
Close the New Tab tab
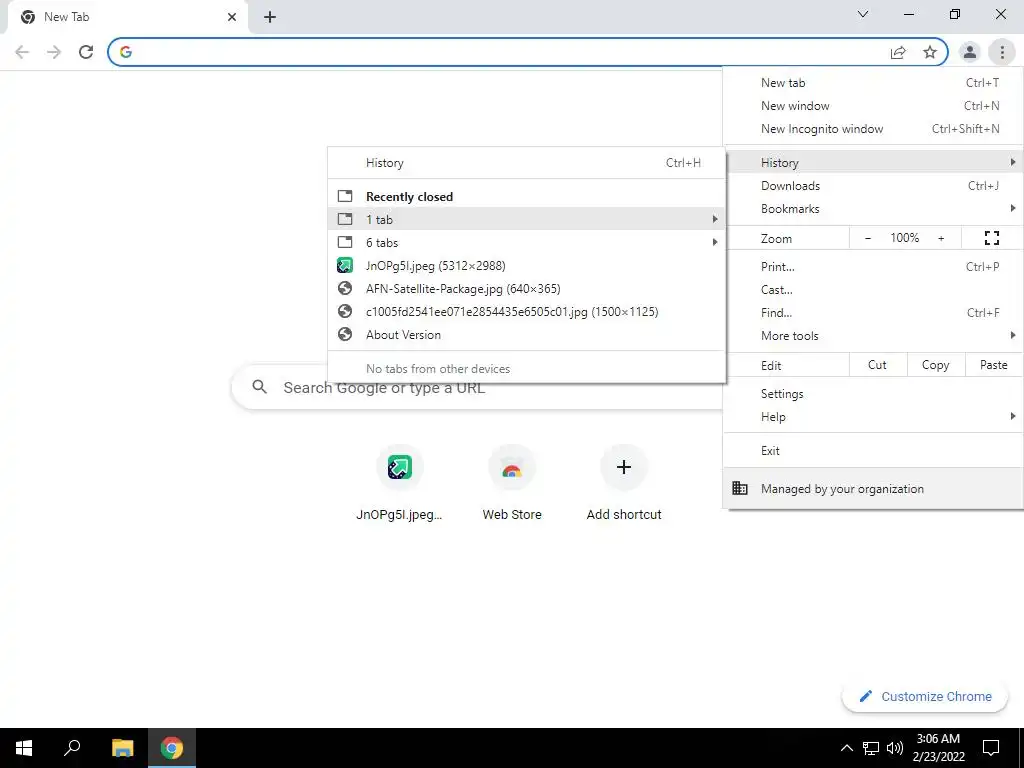click(232, 17)
